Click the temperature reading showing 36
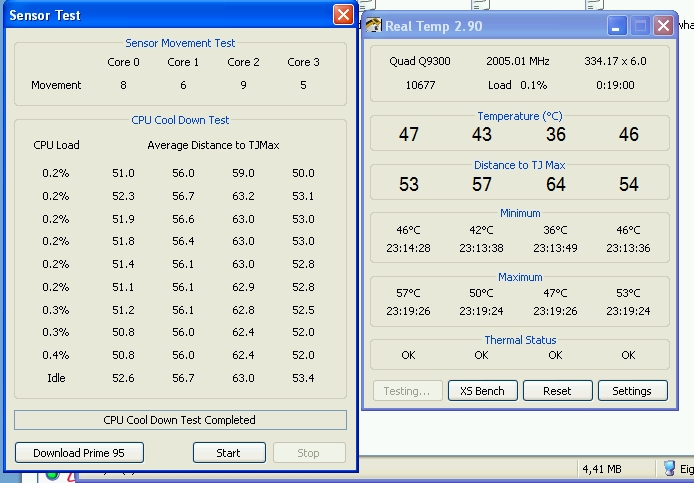Viewport: 694px width, 483px height. coord(555,134)
